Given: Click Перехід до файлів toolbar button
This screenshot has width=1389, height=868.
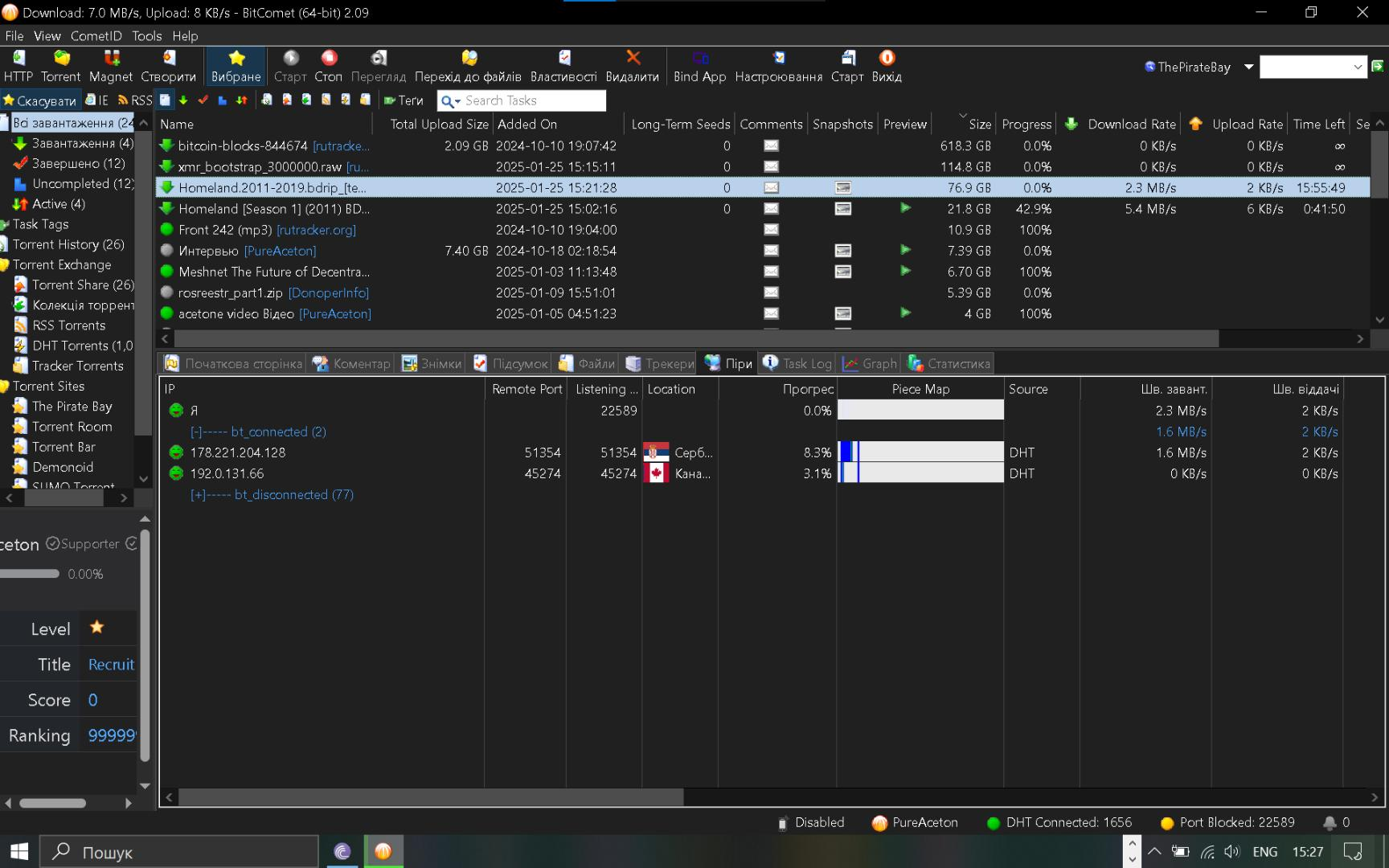Looking at the screenshot, I should coord(469,66).
